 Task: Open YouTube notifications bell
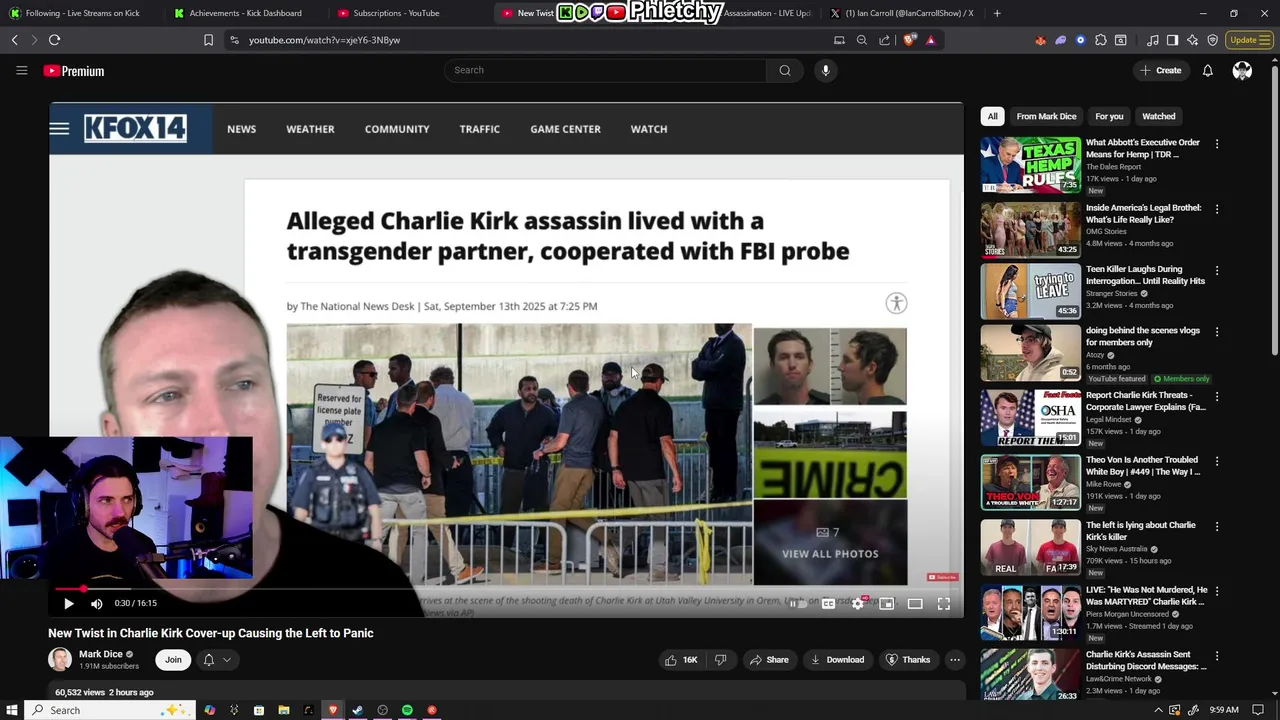tap(1207, 70)
